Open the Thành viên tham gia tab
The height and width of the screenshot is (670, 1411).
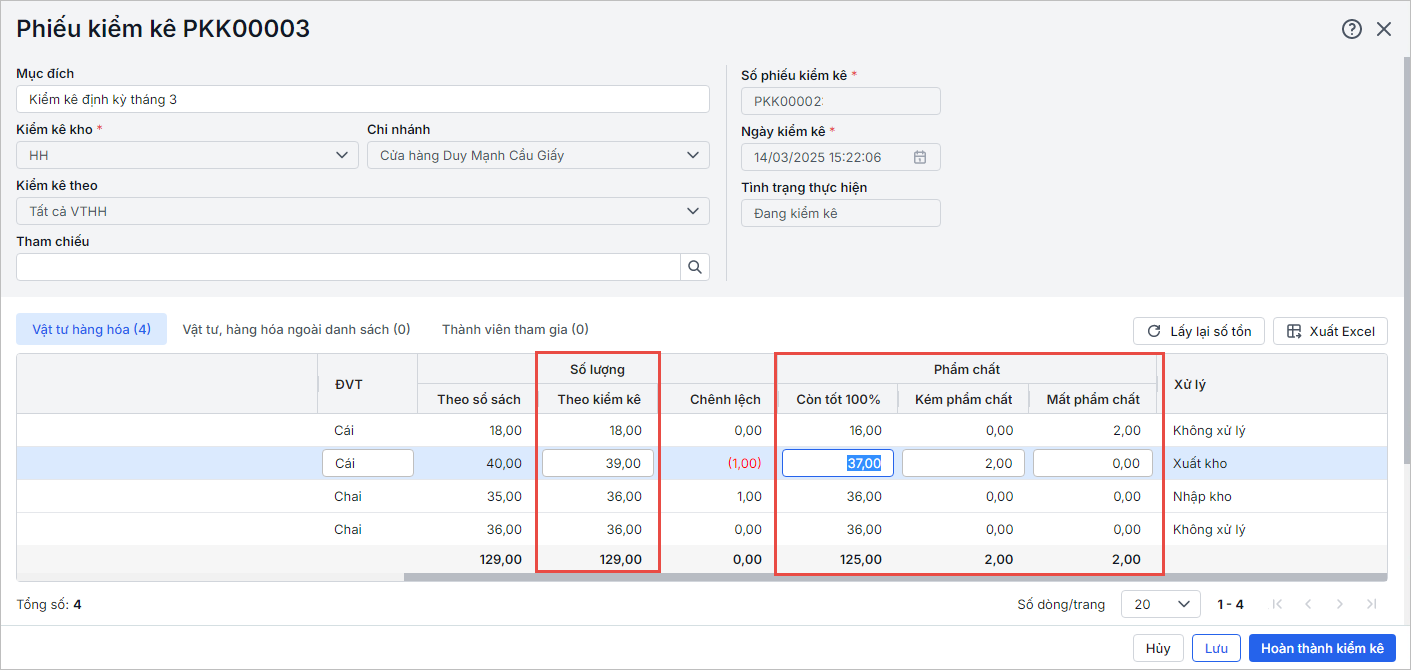(514, 329)
